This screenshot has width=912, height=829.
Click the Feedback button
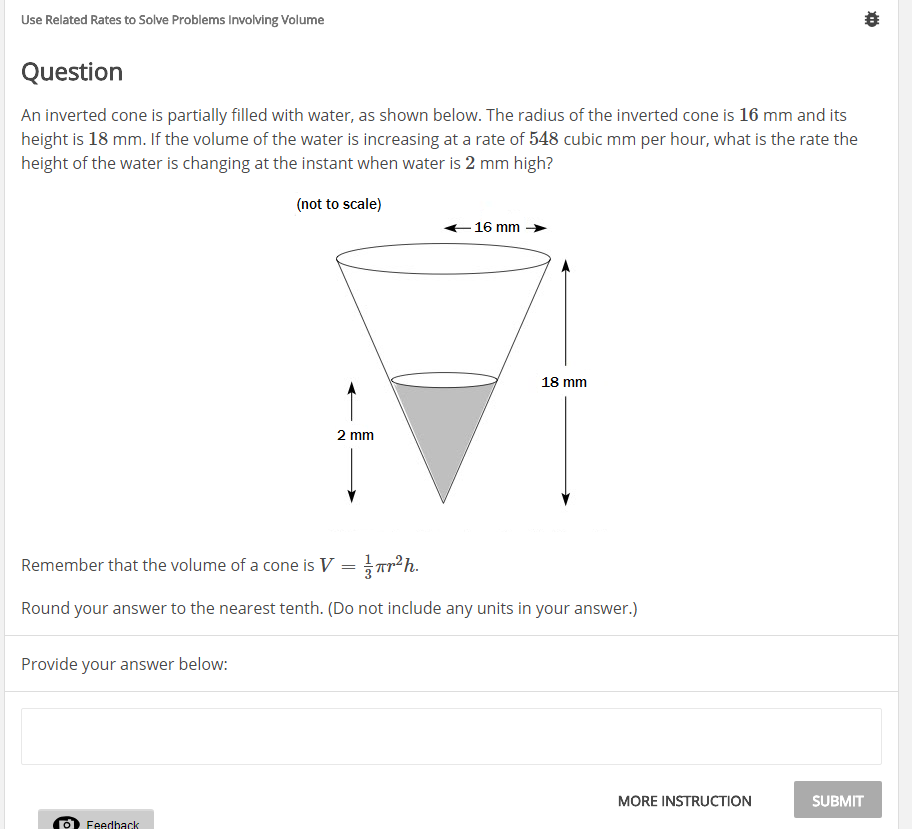[96, 820]
